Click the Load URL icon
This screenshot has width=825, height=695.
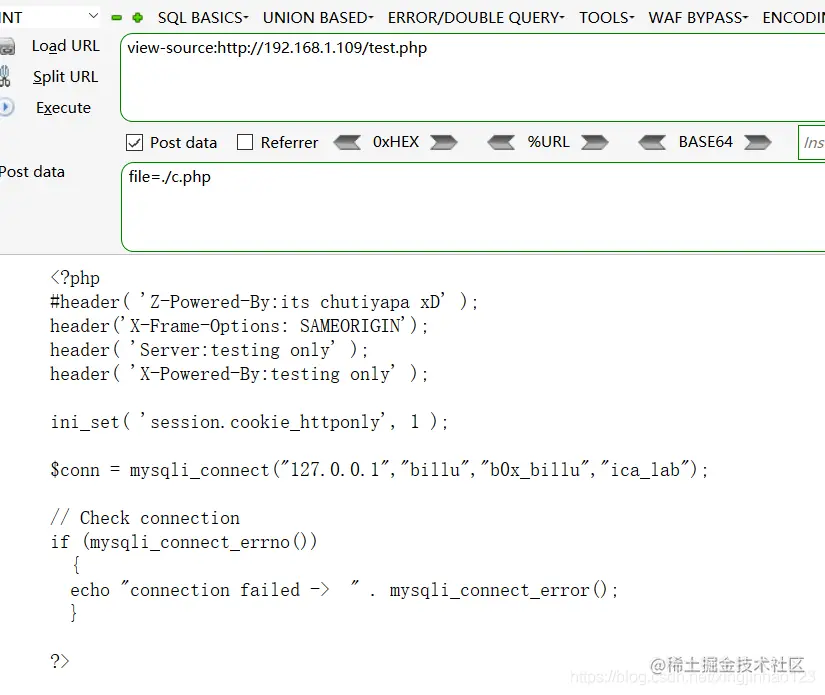pos(7,47)
